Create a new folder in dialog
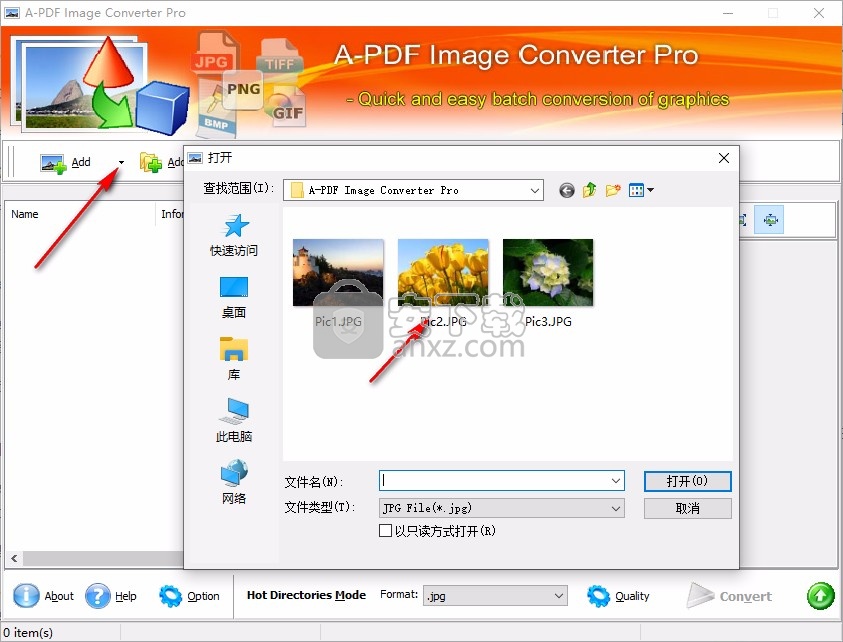Image resolution: width=843 pixels, height=642 pixels. pyautogui.click(x=613, y=190)
